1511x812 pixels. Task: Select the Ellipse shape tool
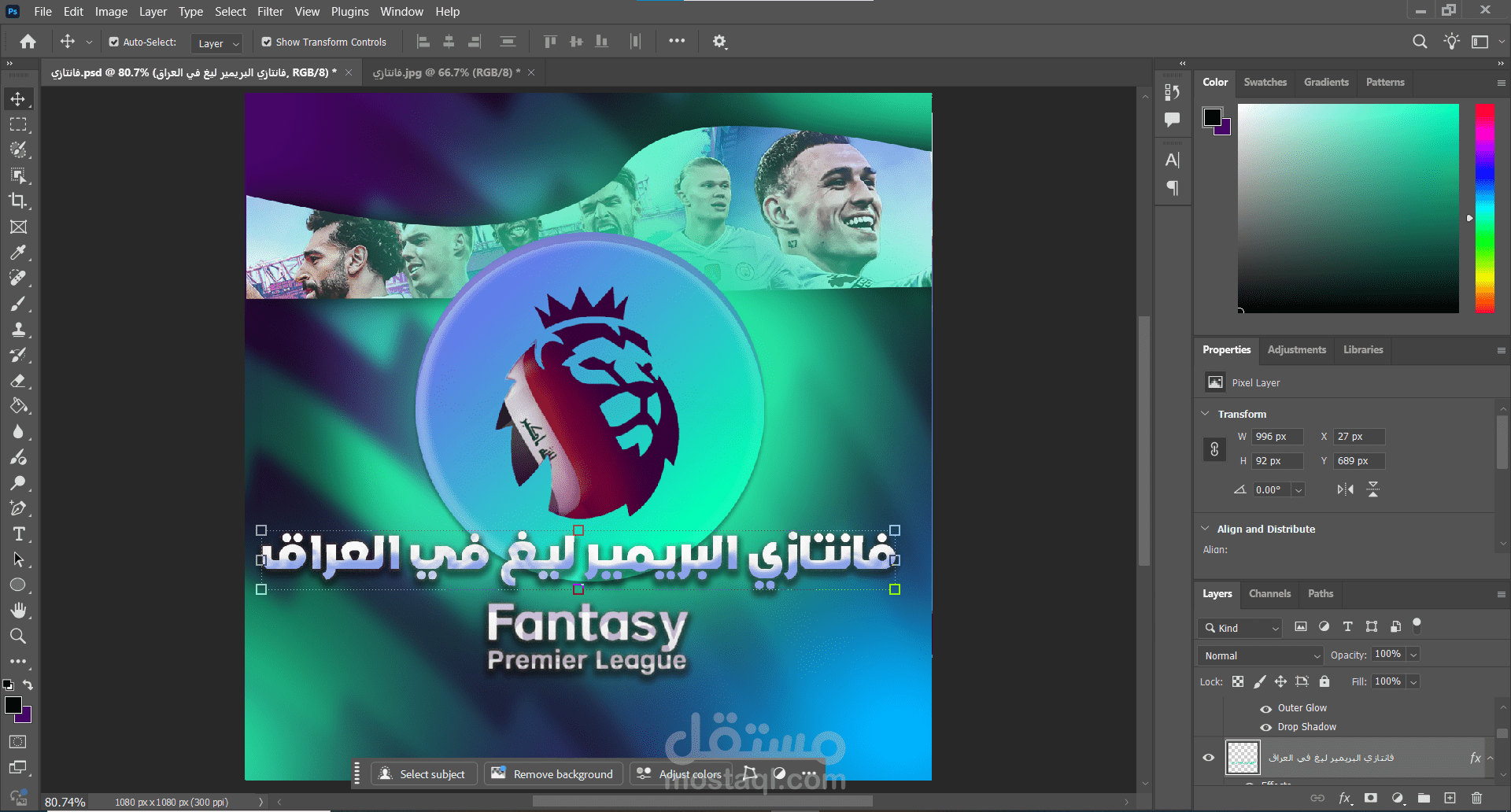point(18,585)
